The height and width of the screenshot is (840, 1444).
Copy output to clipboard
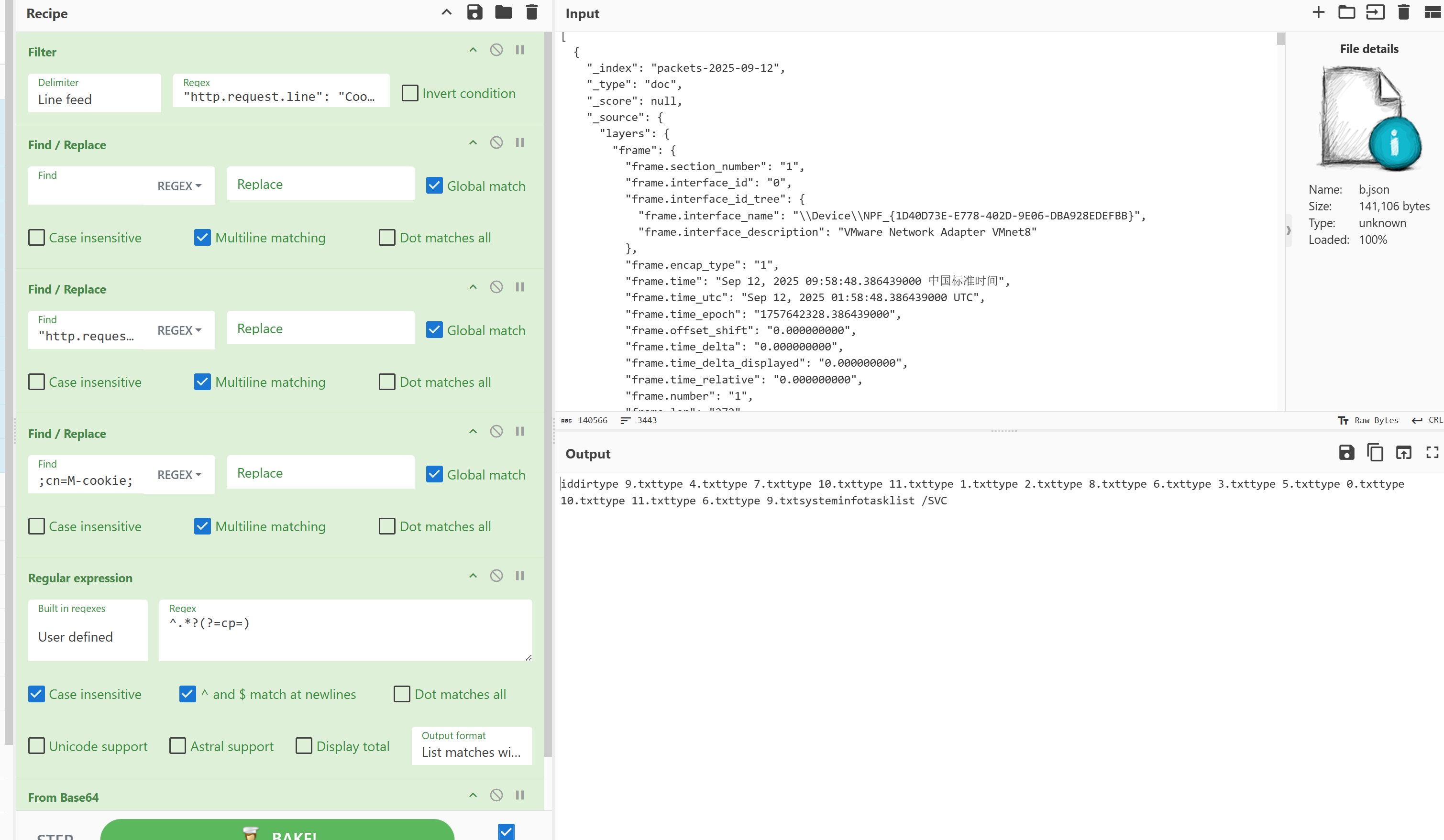1375,453
